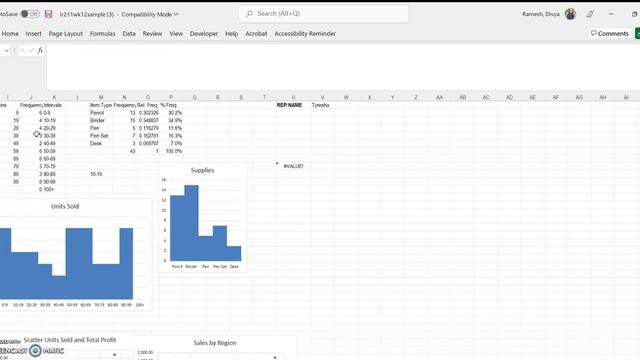Open the Accessibility Reminder tab

point(305,33)
